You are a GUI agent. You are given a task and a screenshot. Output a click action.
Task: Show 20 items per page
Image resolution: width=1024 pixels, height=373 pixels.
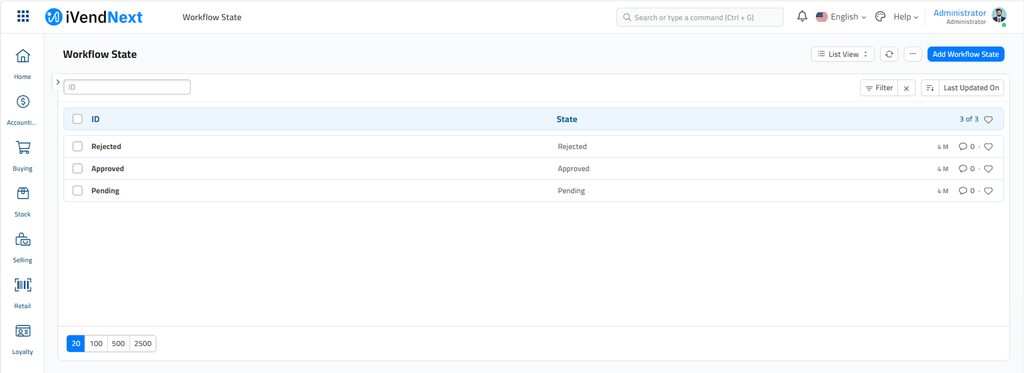pos(76,344)
